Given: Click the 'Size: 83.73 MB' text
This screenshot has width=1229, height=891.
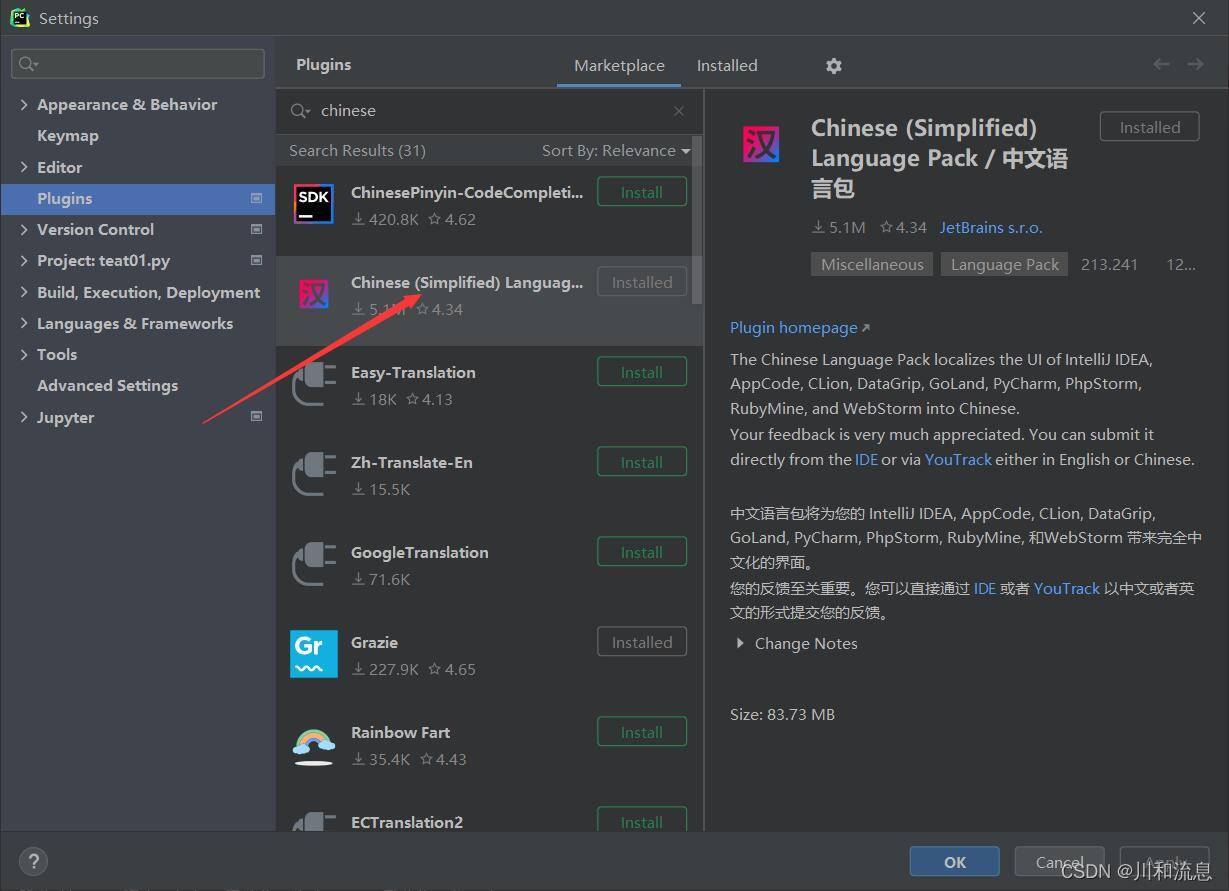Looking at the screenshot, I should pos(782,715).
